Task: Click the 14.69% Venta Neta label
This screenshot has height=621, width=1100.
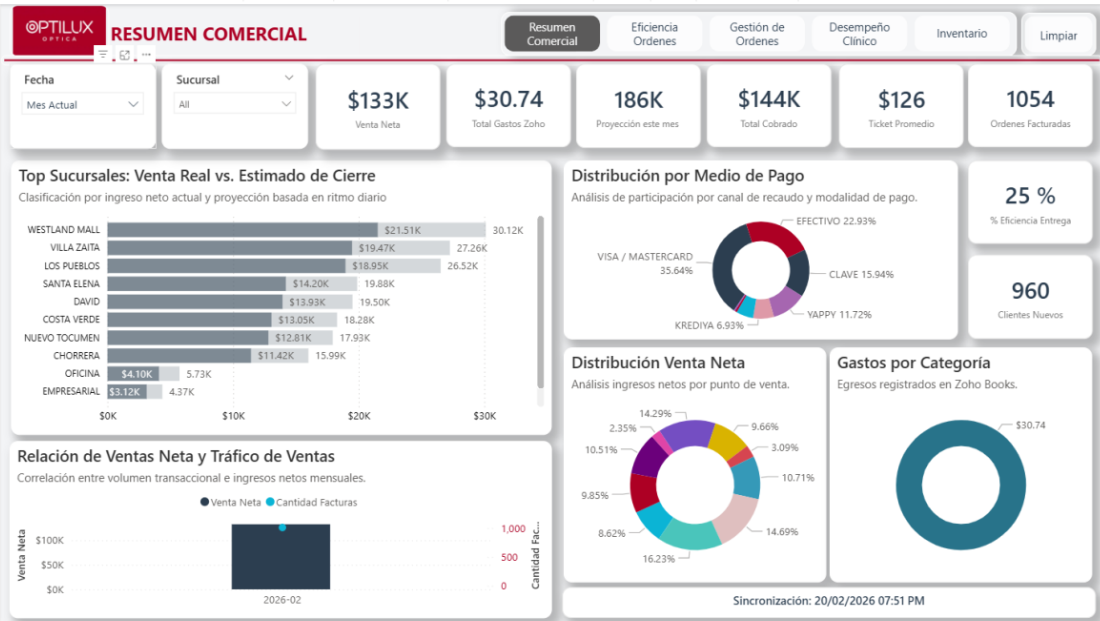Action: click(x=782, y=532)
